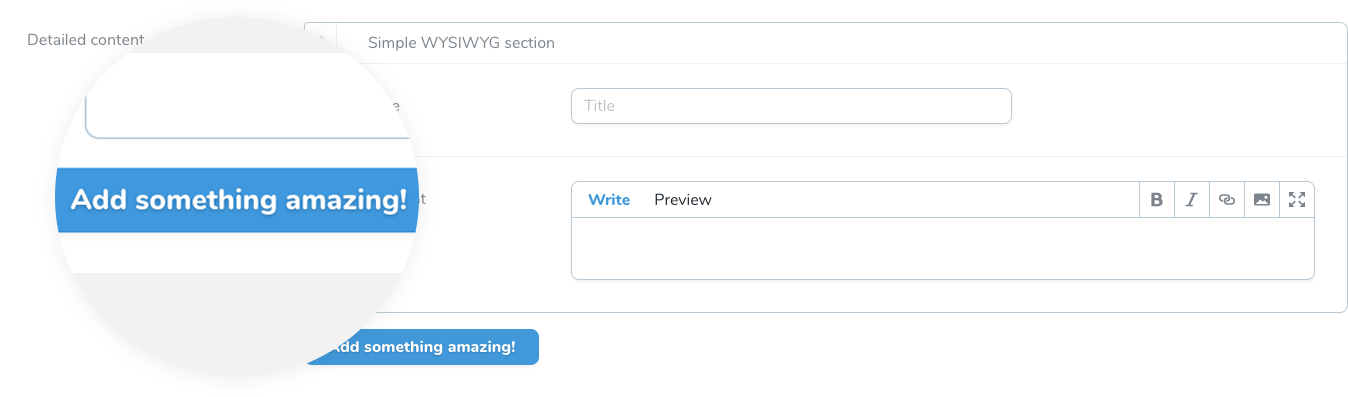Click the partially hidden Title field label

point(394,106)
